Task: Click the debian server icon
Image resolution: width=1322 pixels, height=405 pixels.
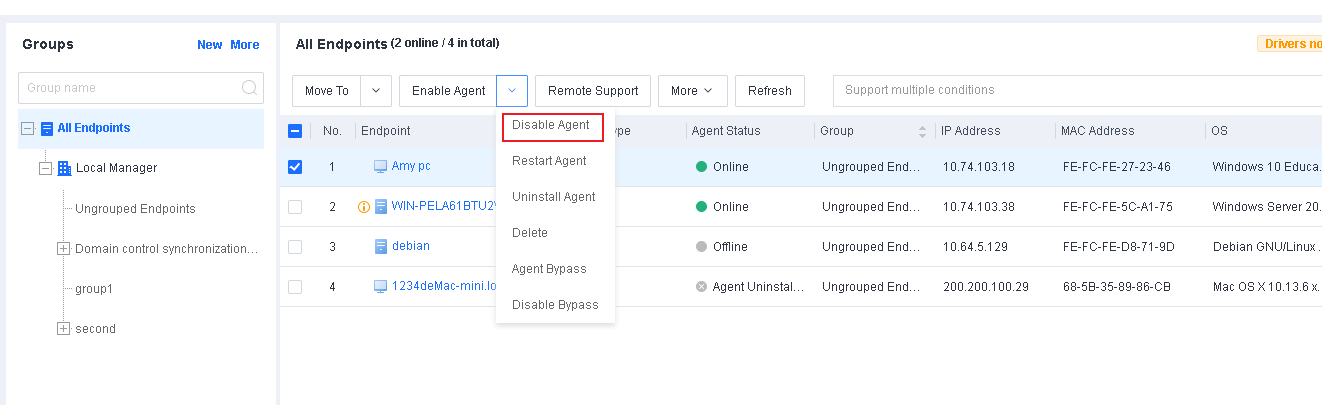Action: tap(380, 247)
